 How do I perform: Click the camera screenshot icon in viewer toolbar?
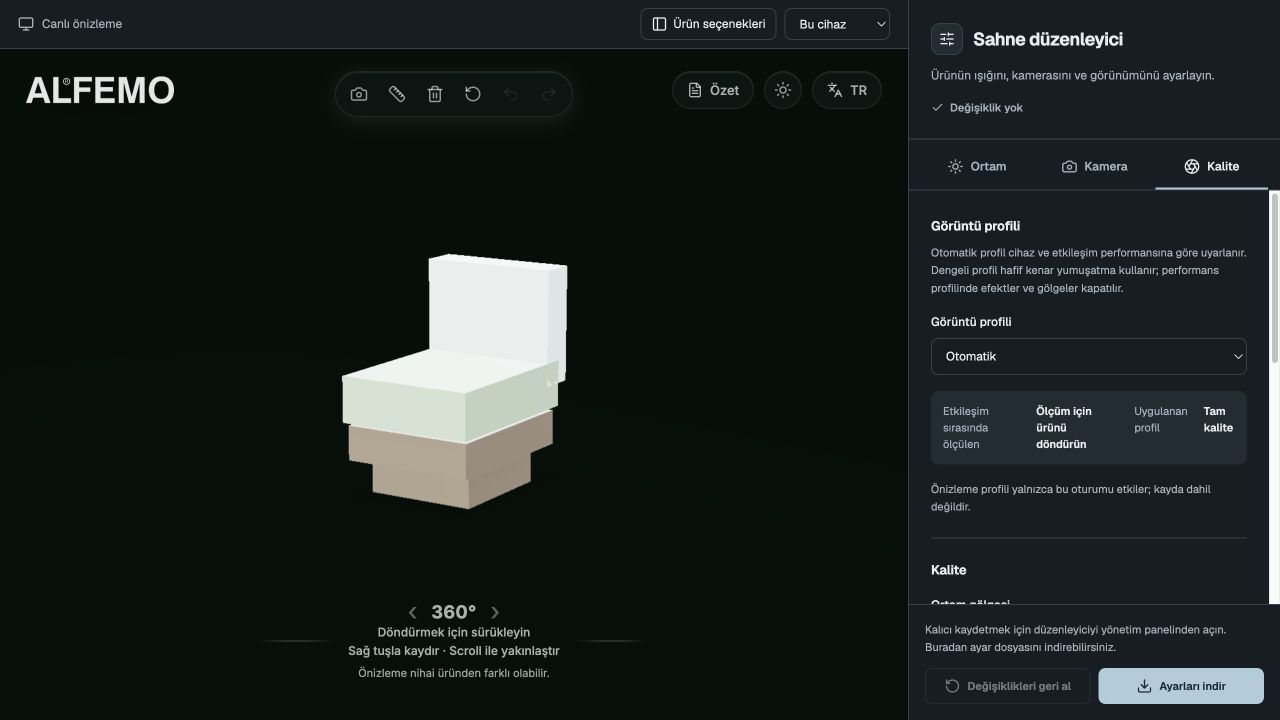[359, 94]
